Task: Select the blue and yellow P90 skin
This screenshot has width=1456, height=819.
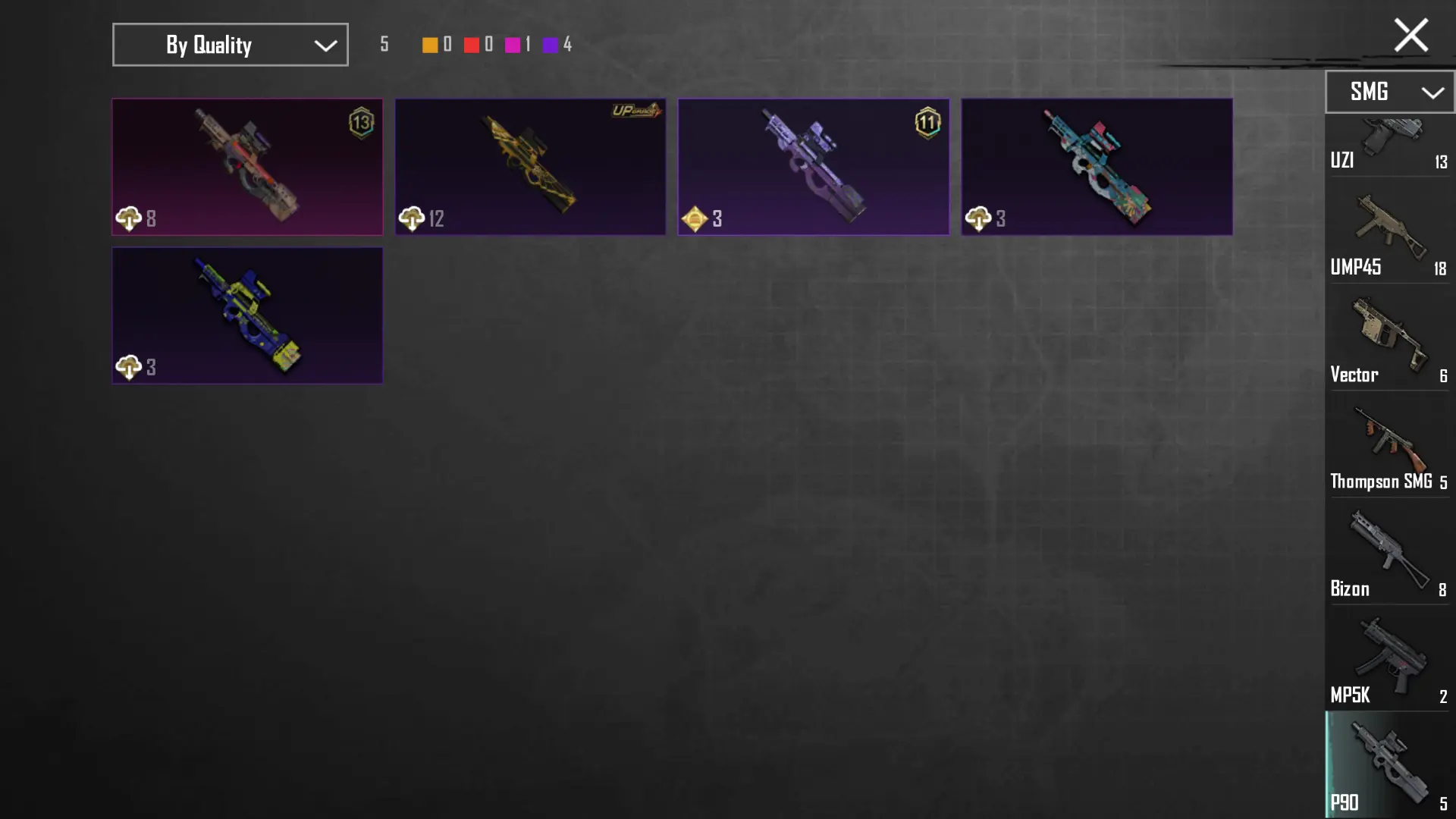Action: (x=247, y=315)
